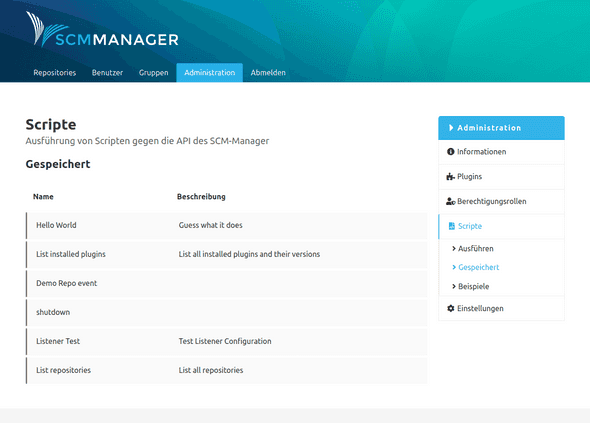Click the Berechtigungsrollen user icon
590x423 pixels.
pyautogui.click(x=451, y=201)
